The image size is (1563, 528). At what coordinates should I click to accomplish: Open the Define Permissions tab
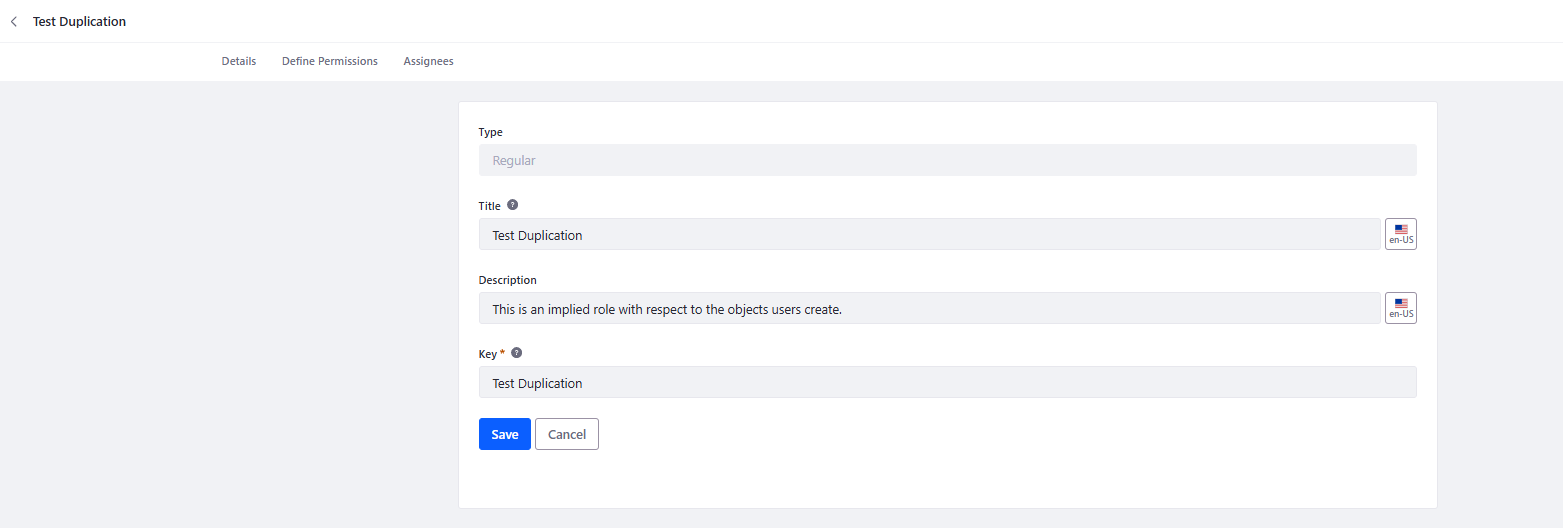(330, 61)
